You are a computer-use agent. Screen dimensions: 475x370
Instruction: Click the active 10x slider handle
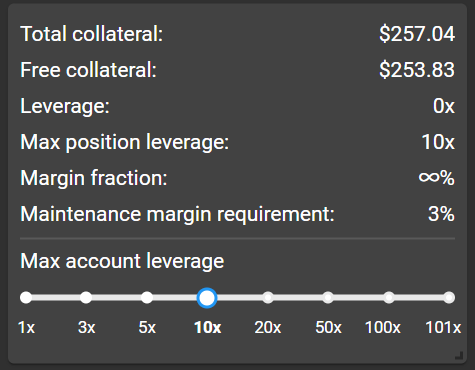(x=207, y=298)
